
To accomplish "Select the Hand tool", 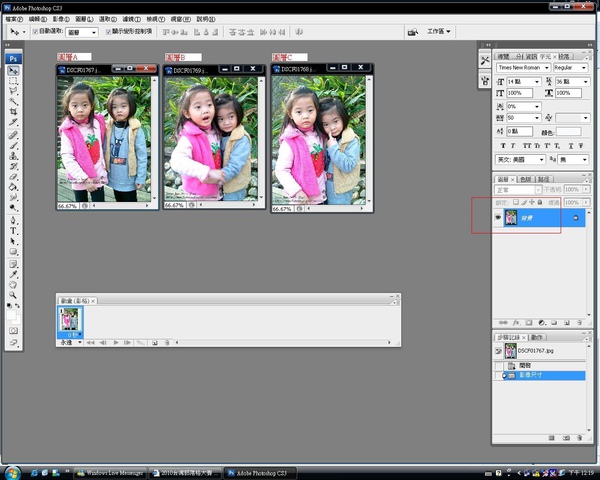I will coord(13,285).
